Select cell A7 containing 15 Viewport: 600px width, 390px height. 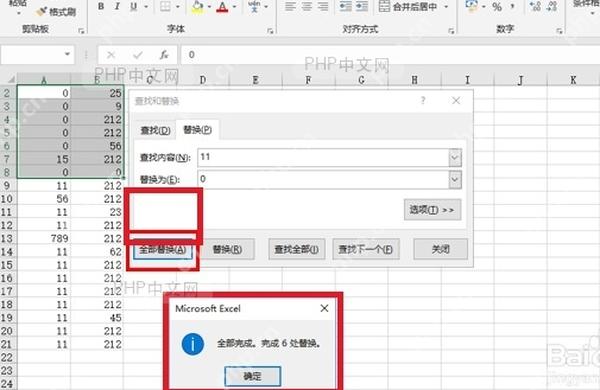pyautogui.click(x=44, y=159)
